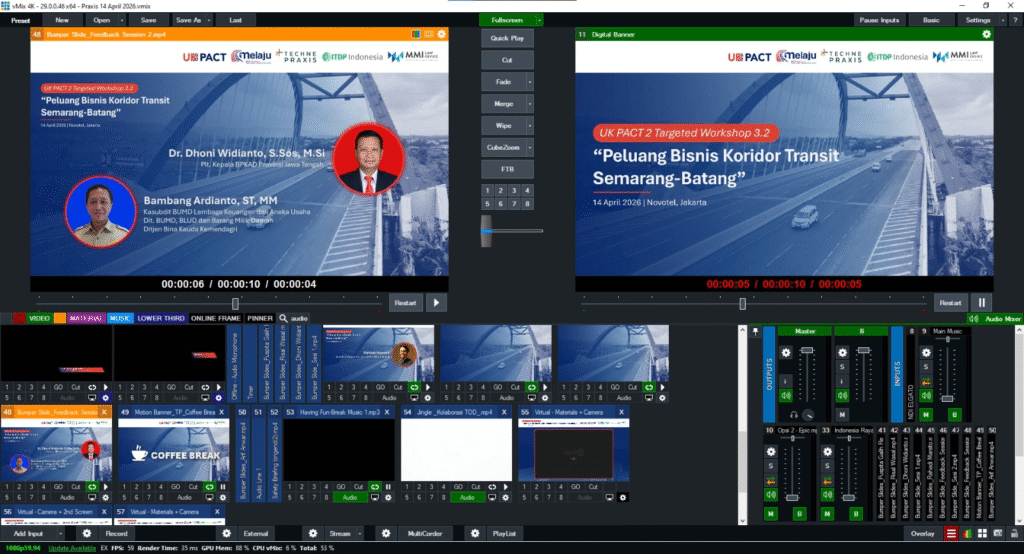Click the play icon under Preview window
Image resolution: width=1024 pixels, height=554 pixels.
pos(437,302)
